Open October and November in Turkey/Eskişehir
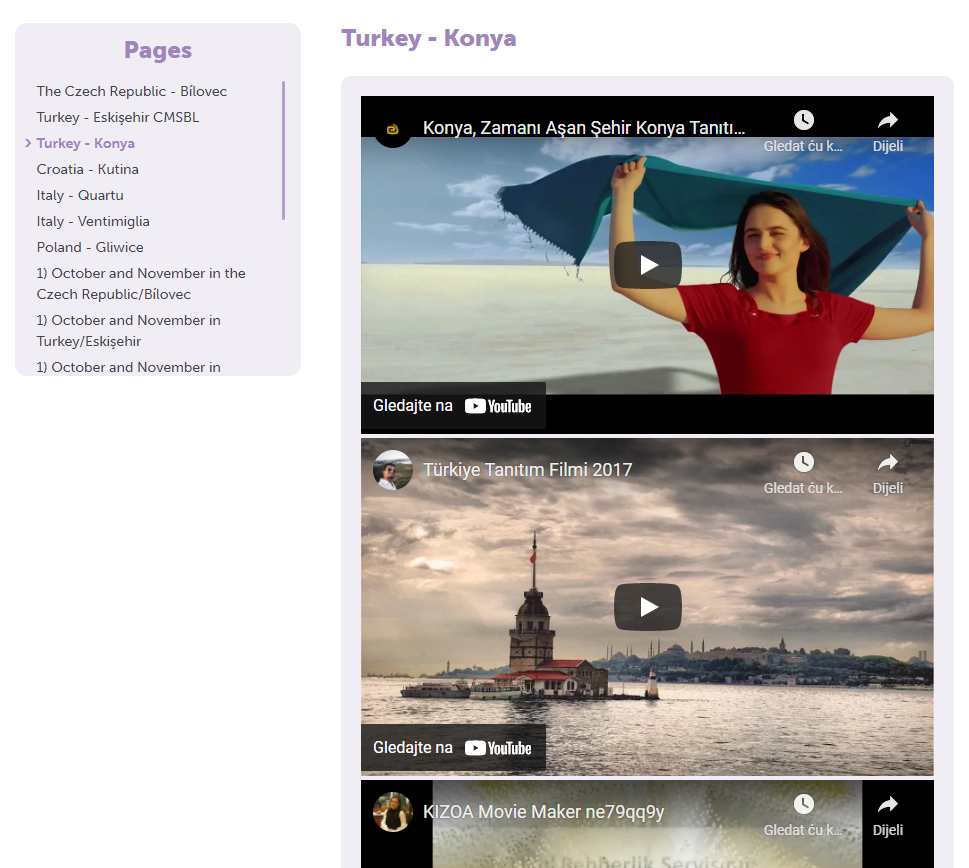969x868 pixels. (x=129, y=331)
